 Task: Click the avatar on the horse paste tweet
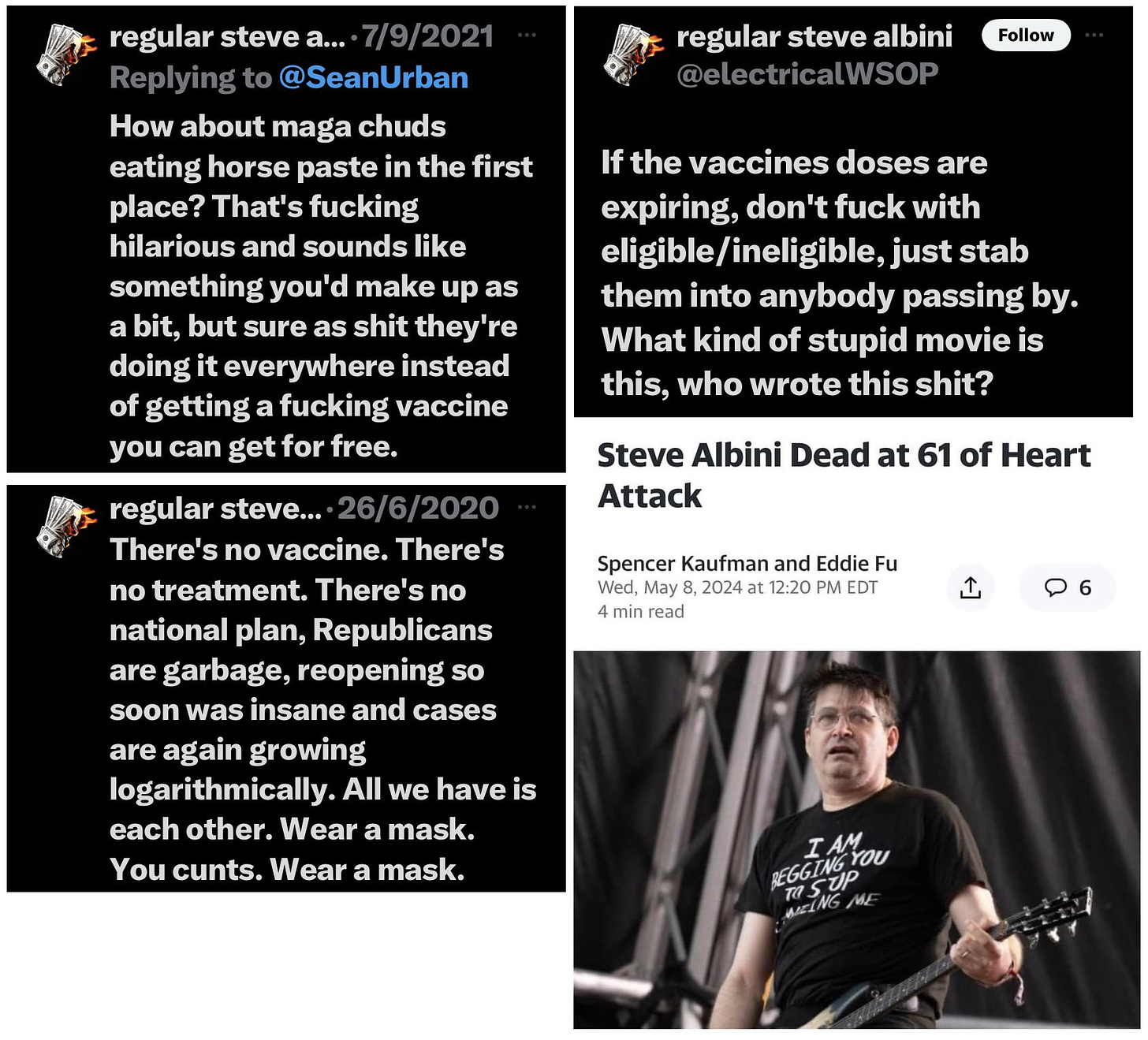click(66, 53)
